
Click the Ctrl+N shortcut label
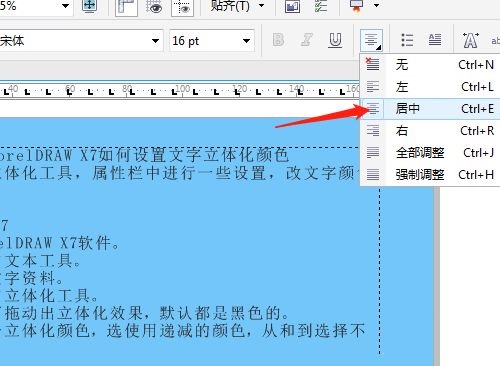[476, 65]
